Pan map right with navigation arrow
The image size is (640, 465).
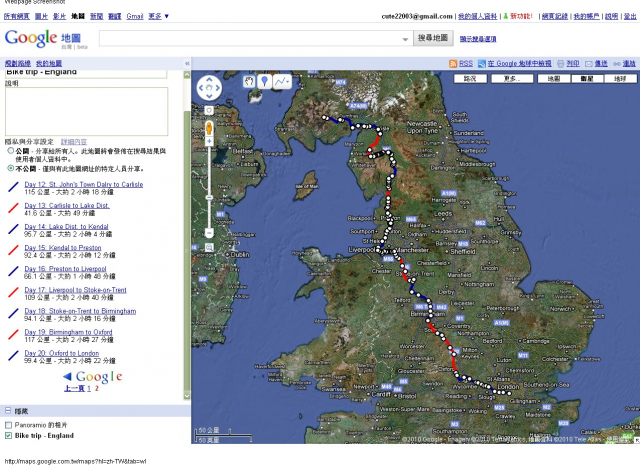[x=218, y=88]
